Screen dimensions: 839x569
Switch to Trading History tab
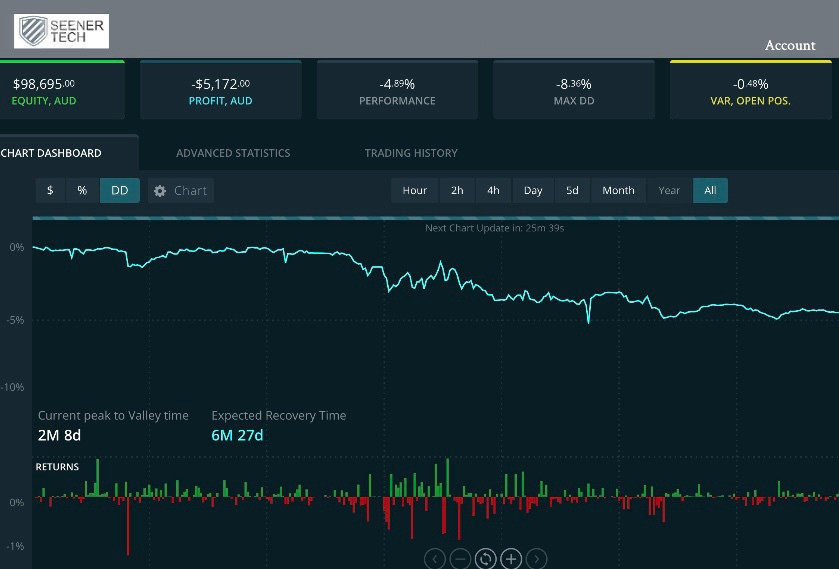click(x=411, y=153)
